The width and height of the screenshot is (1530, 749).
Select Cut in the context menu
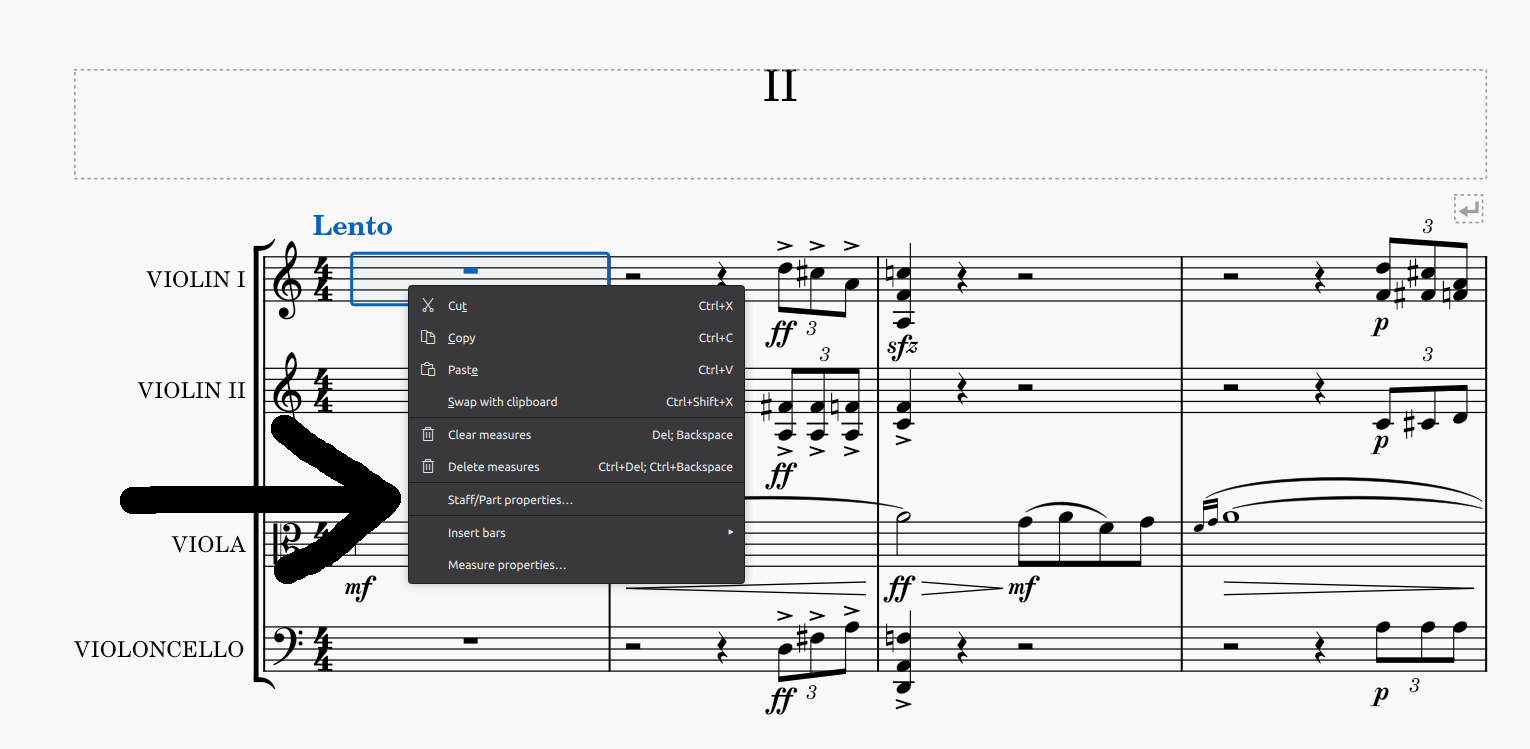point(576,306)
